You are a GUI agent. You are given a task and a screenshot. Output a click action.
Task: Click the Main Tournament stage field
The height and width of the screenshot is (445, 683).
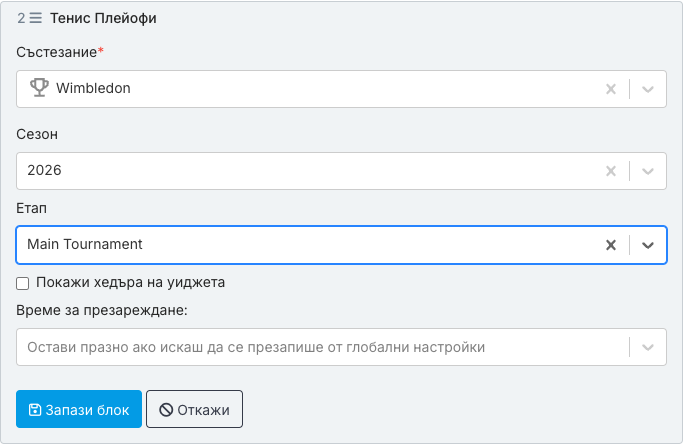point(342,245)
